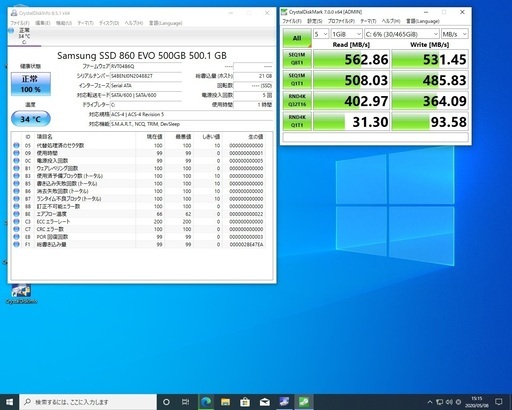The image size is (512, 410).
Task: Click the 34 °C temperature button
Action: pyautogui.click(x=31, y=119)
